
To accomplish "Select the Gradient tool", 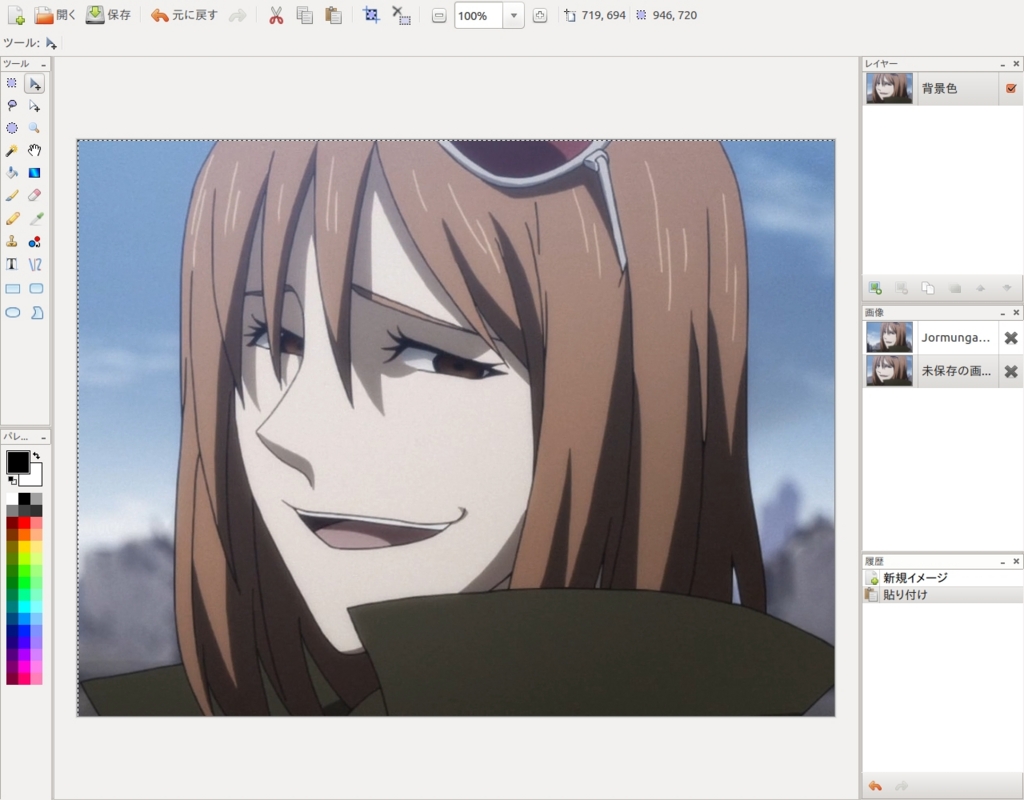I will (x=35, y=173).
